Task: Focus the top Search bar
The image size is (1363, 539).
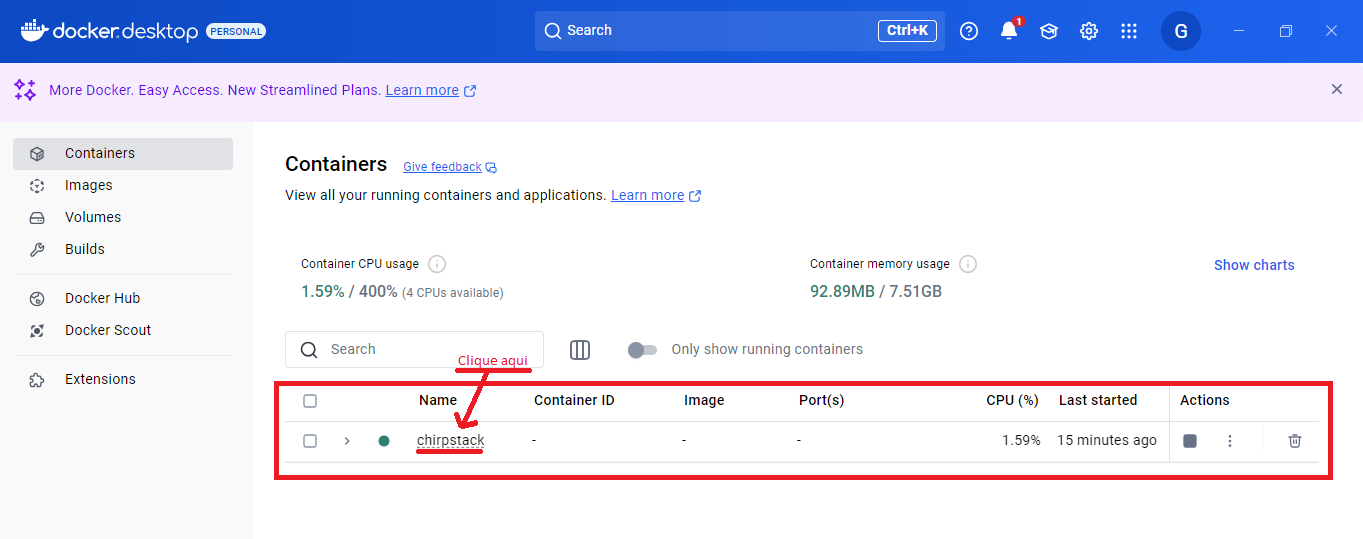Action: click(740, 31)
